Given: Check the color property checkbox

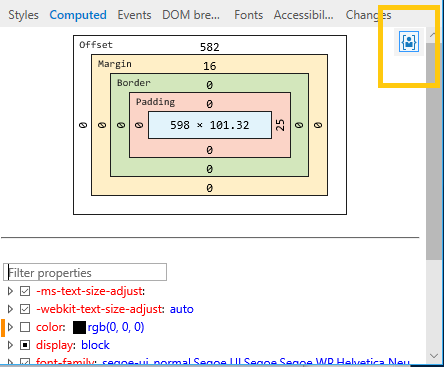Looking at the screenshot, I should click(x=25, y=327).
